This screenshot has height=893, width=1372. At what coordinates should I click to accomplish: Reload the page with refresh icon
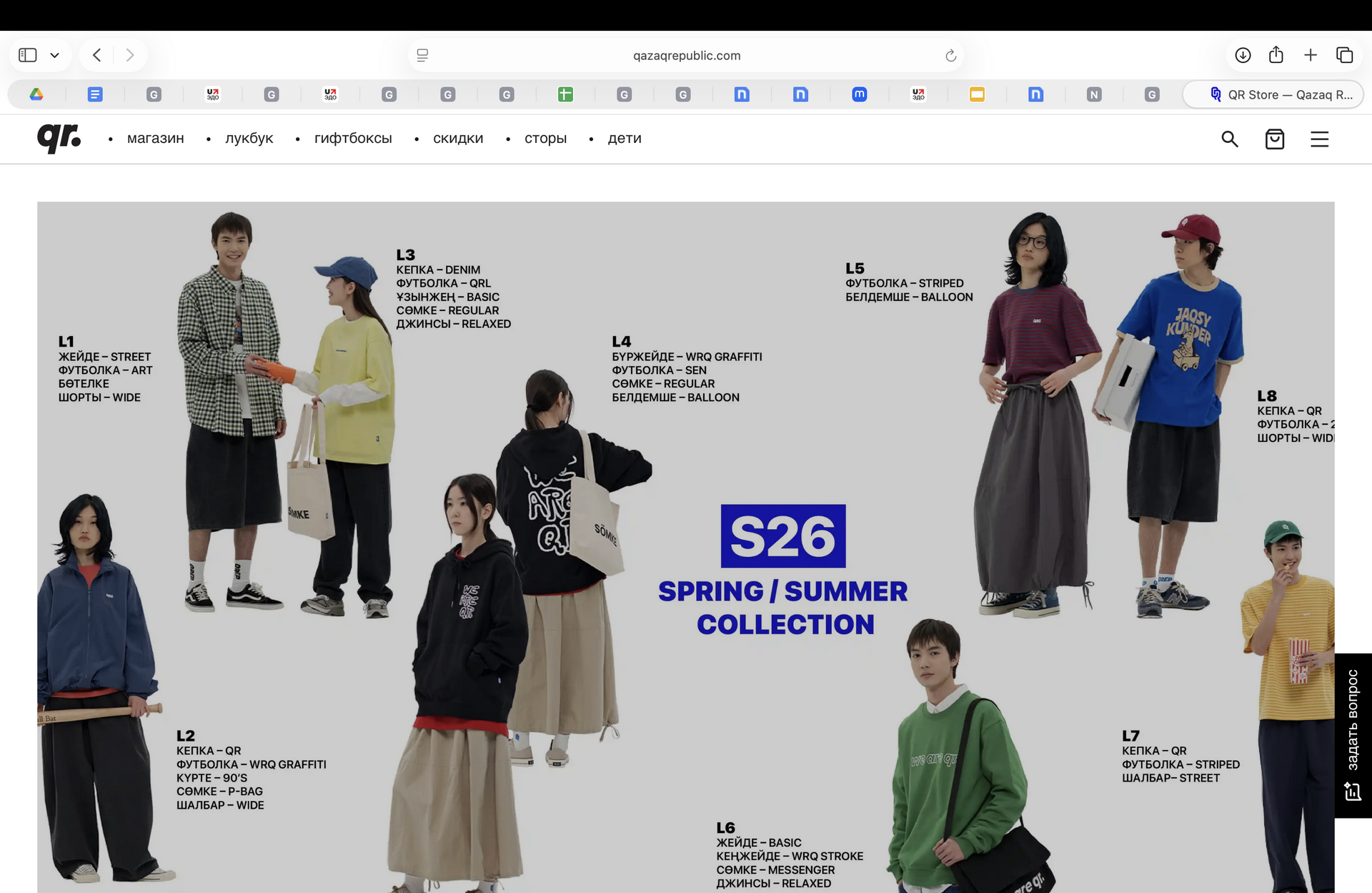[950, 56]
